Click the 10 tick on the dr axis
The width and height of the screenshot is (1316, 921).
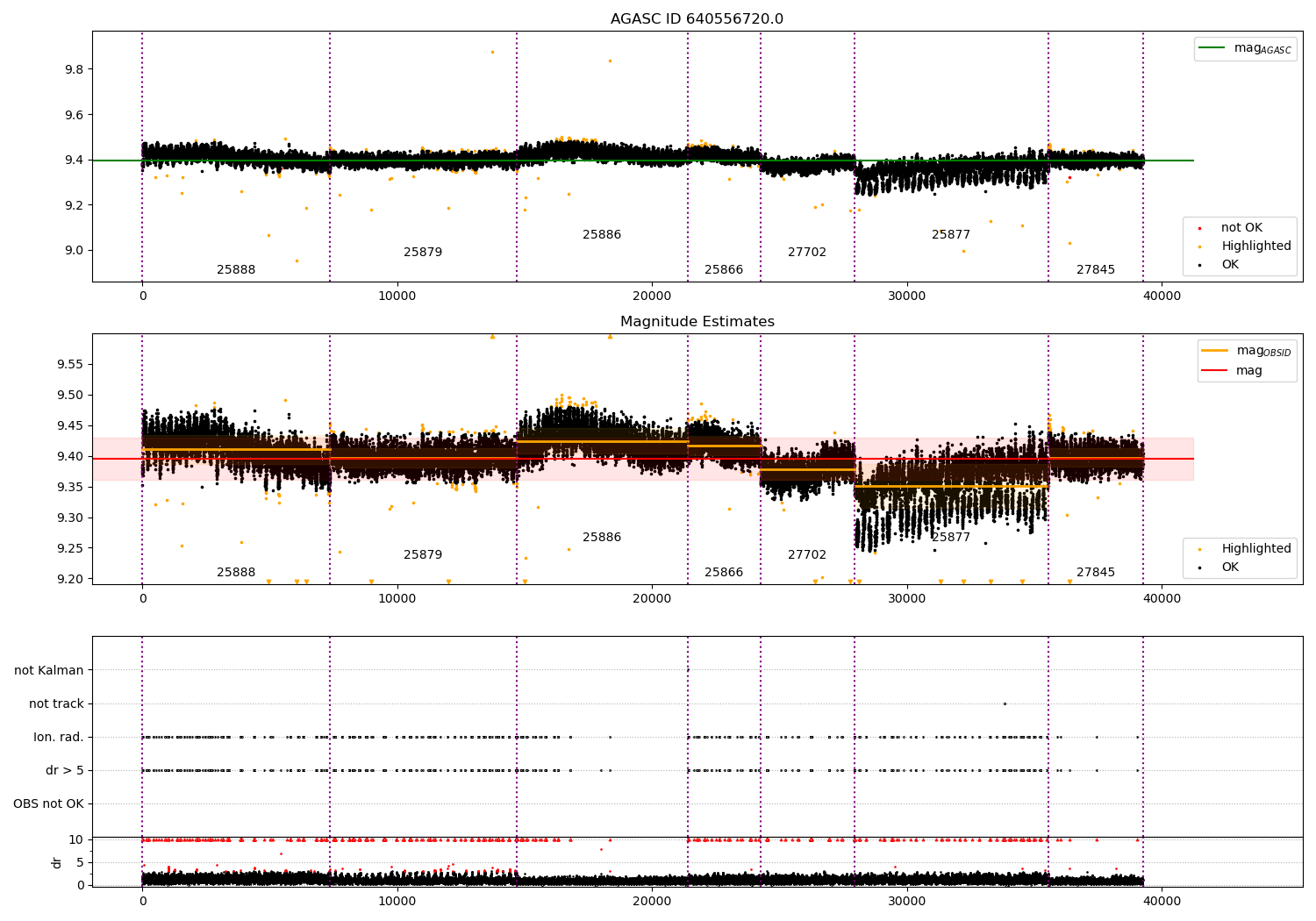point(76,839)
